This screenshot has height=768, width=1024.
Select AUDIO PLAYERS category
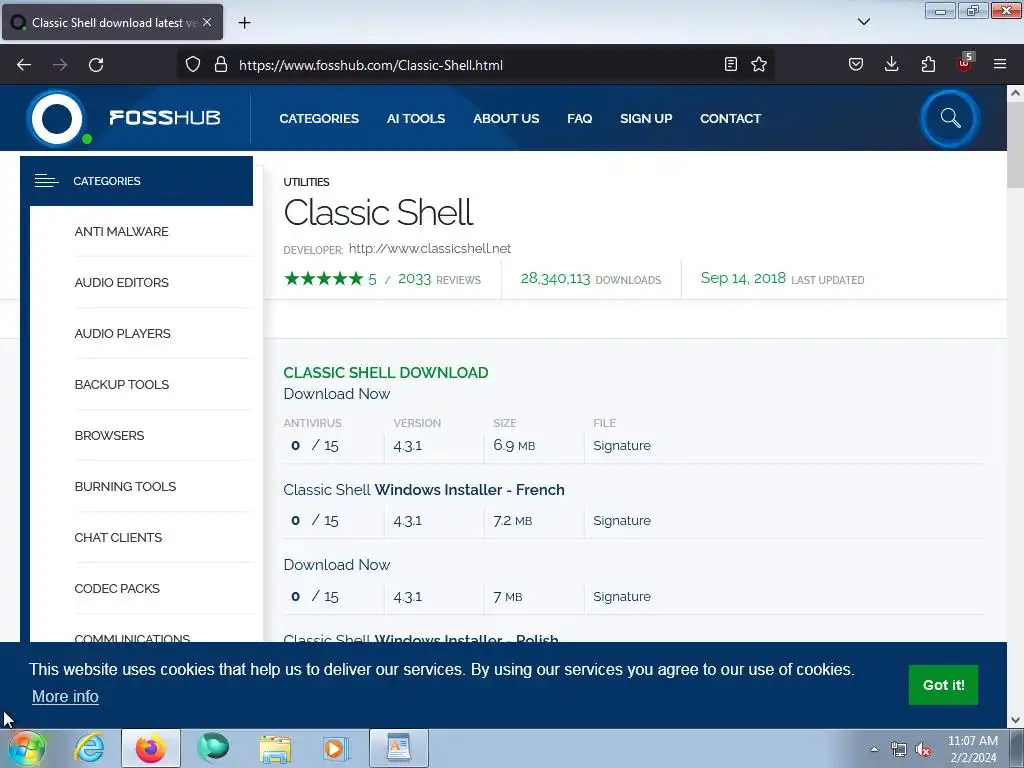pyautogui.click(x=122, y=333)
